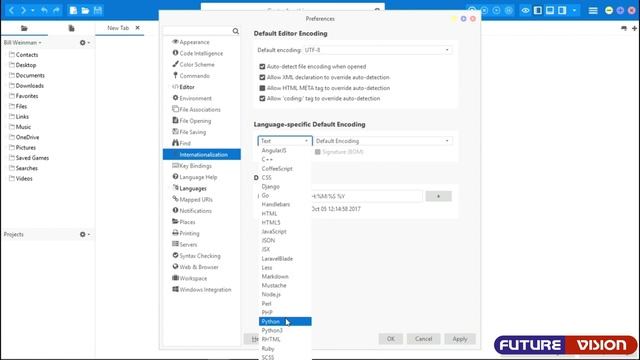Select JavaScript in the language list

tap(285, 231)
